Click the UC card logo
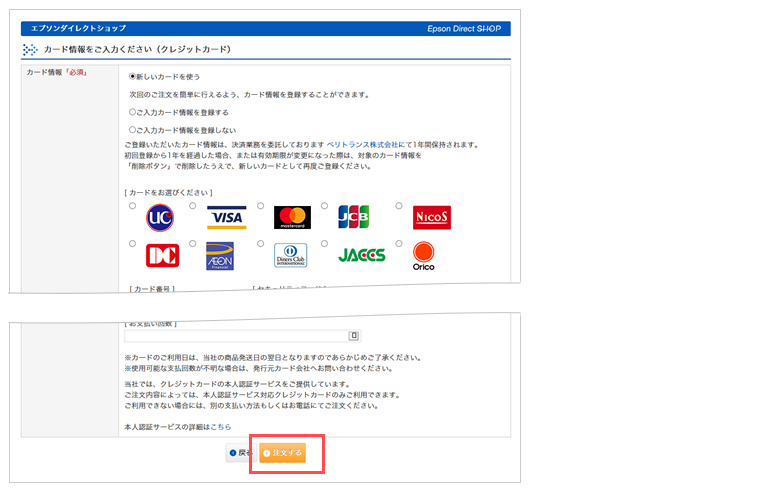This screenshot has height=496, width=770. coord(160,218)
